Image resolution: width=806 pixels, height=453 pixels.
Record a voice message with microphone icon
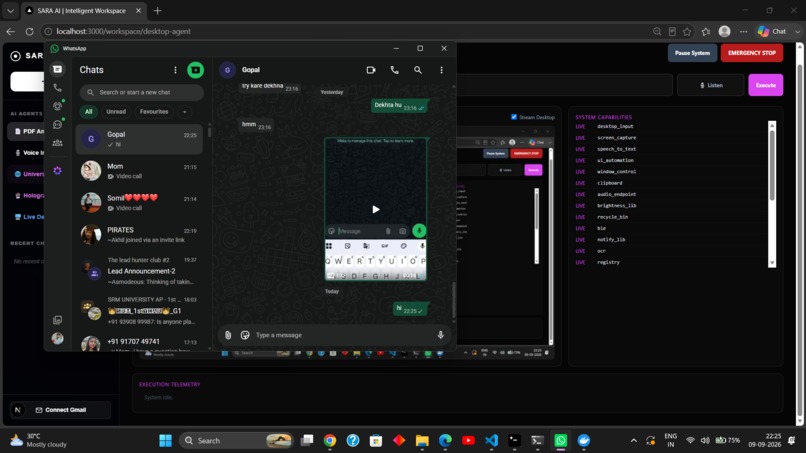pyautogui.click(x=441, y=335)
